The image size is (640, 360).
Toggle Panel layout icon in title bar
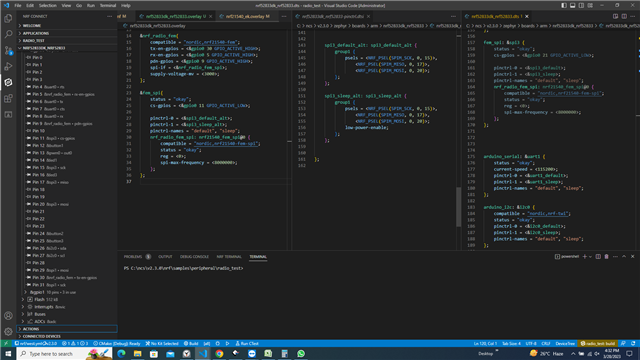pos(573,5)
